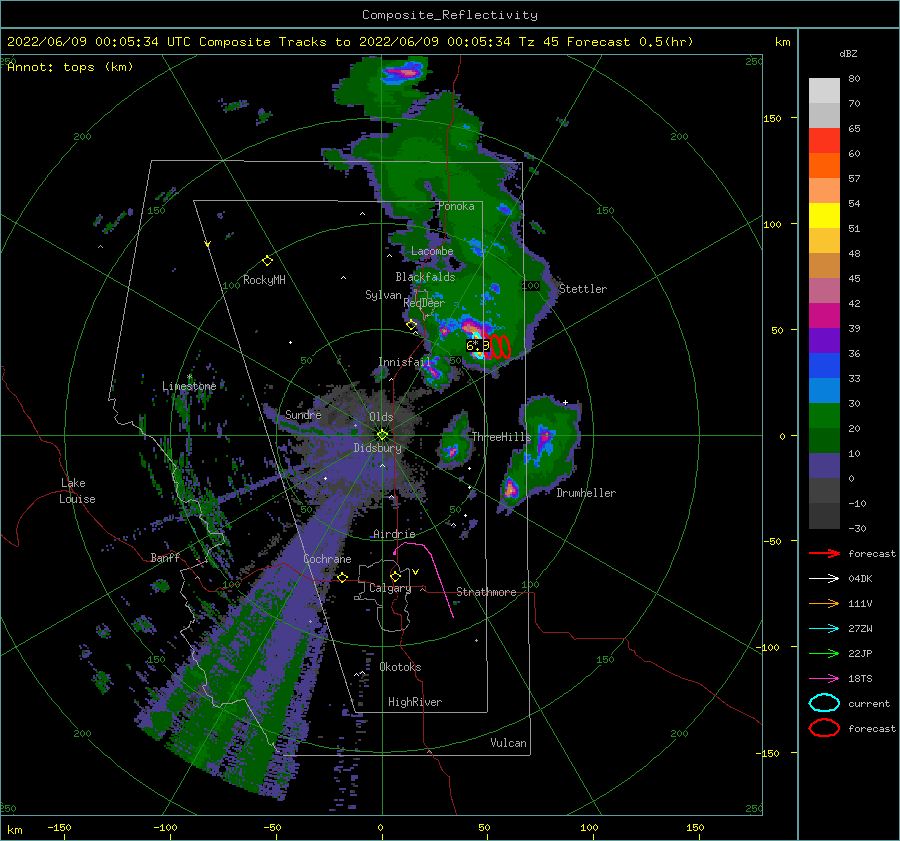Screen dimensions: 900x841
Task: Click the dBZ scale heading
Action: point(848,54)
